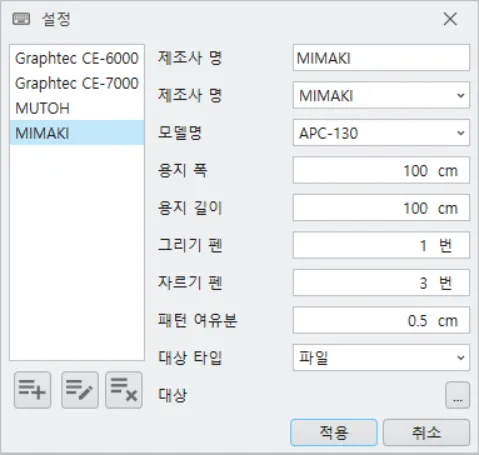Click the delete list item icon

pyautogui.click(x=124, y=390)
